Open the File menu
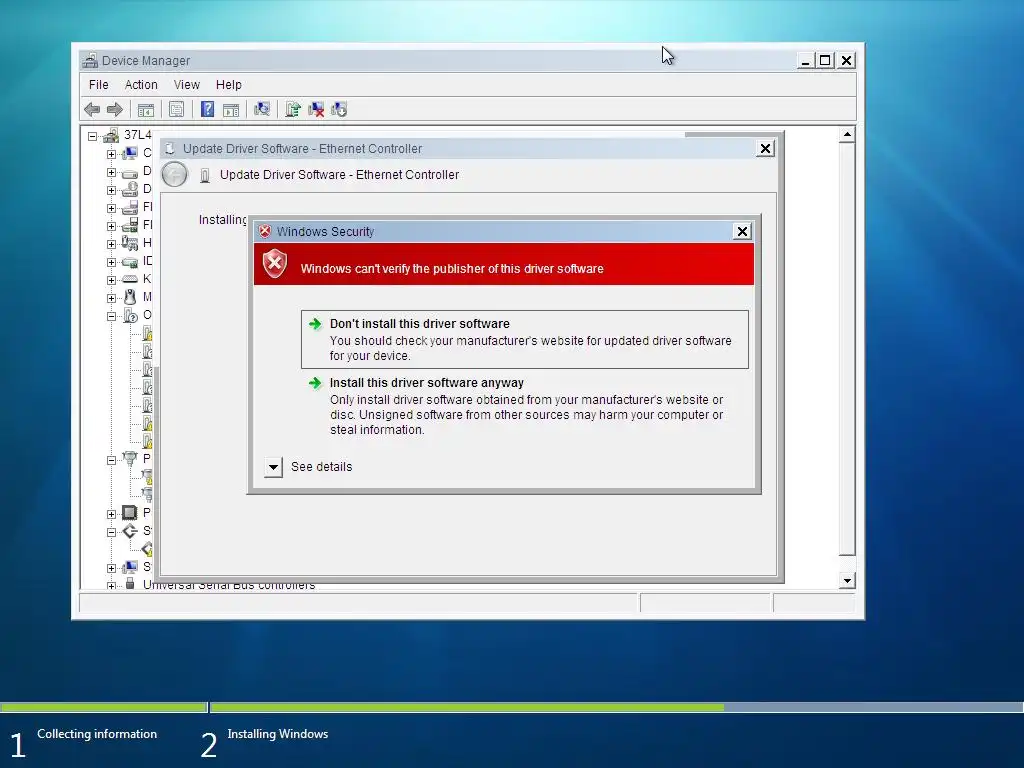 99,85
